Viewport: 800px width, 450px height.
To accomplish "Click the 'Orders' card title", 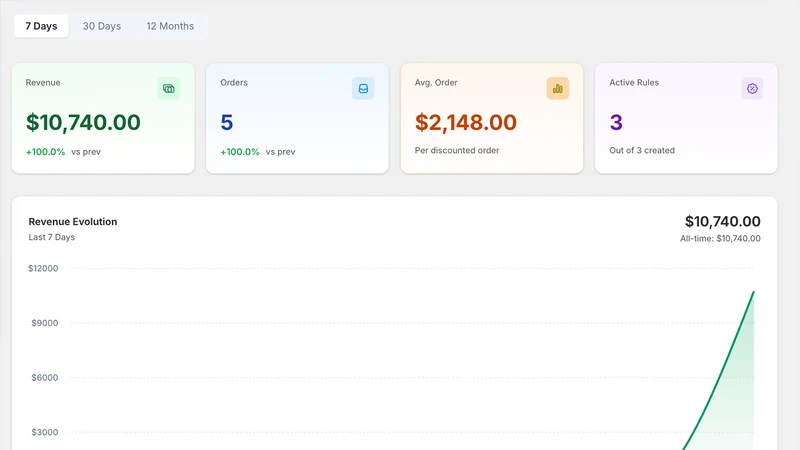I will click(234, 83).
